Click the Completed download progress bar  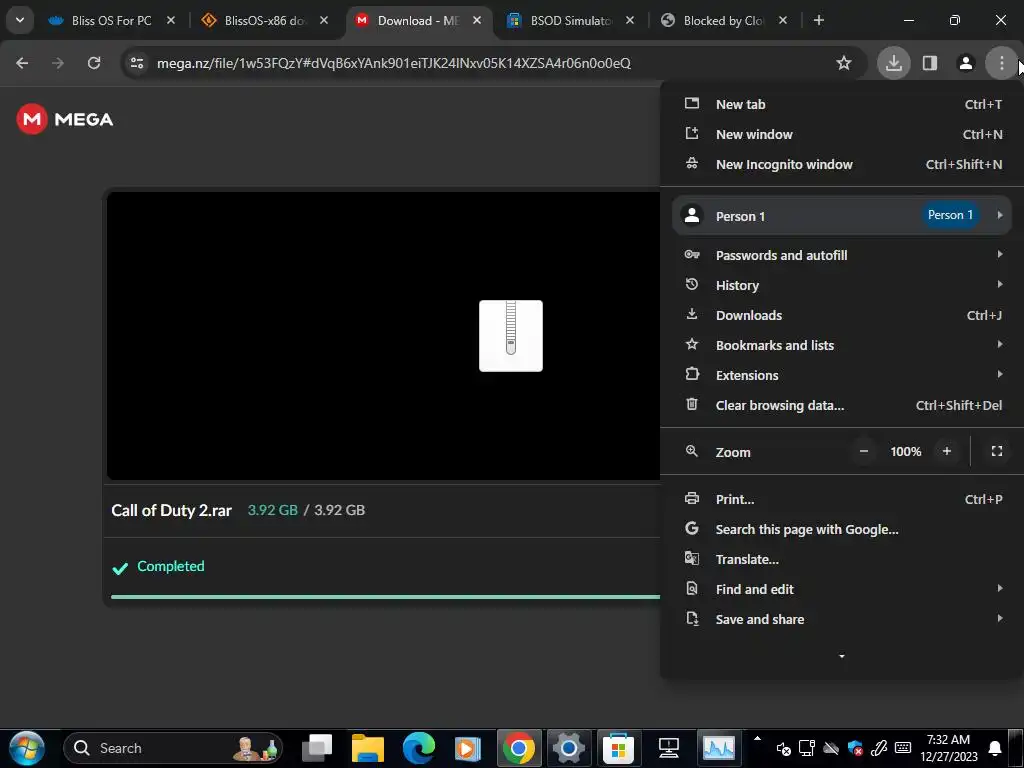[385, 597]
